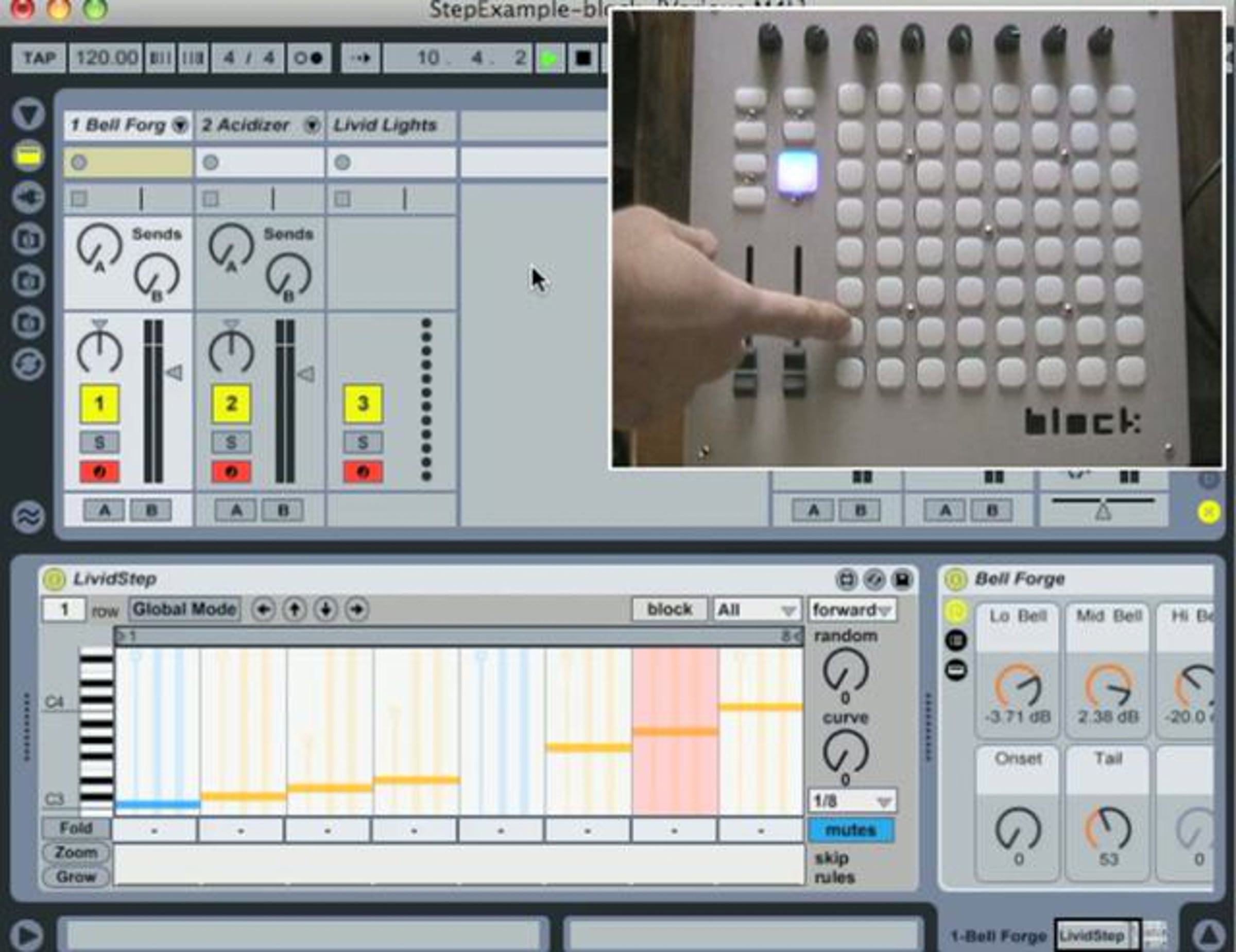
Task: Click the Follow arrow in transport bar
Action: point(360,58)
